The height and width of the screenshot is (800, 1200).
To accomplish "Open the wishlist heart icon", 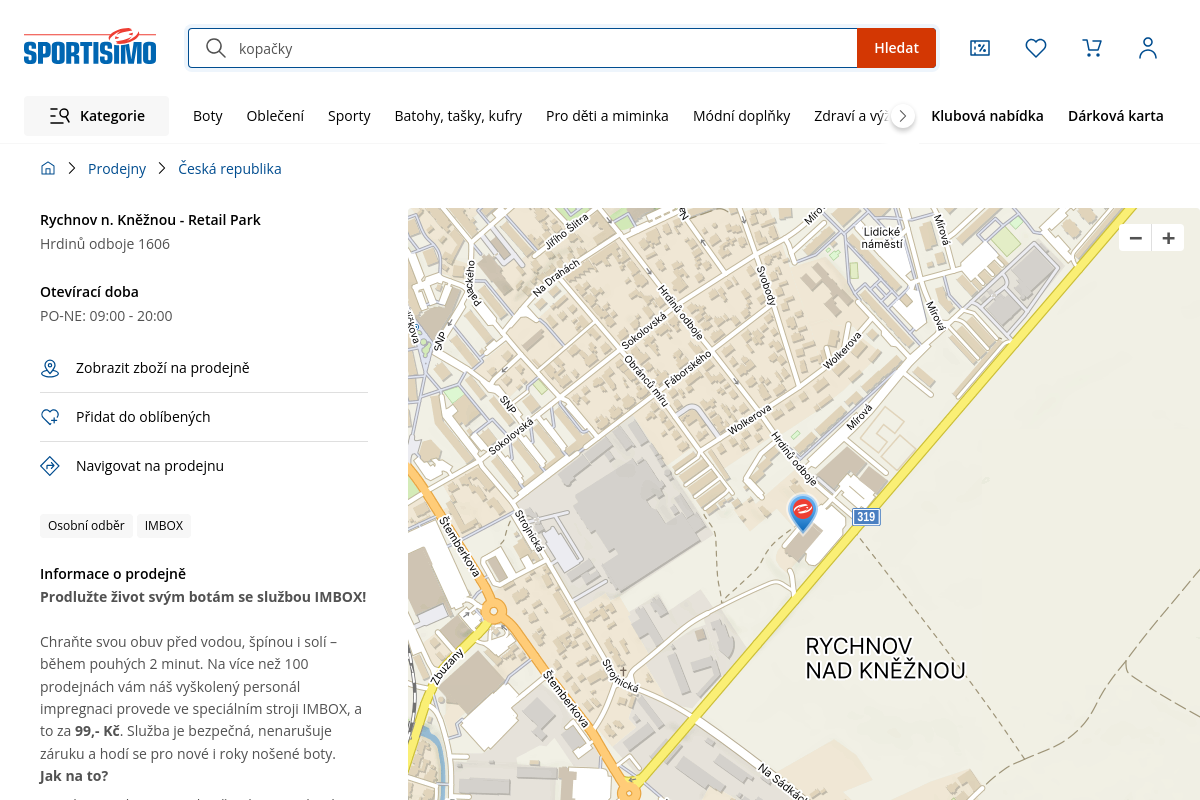I will tap(1036, 48).
